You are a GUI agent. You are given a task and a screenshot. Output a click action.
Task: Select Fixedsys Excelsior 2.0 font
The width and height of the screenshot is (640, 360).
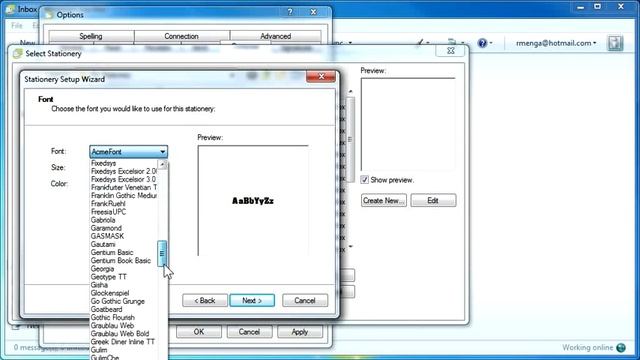(x=124, y=171)
